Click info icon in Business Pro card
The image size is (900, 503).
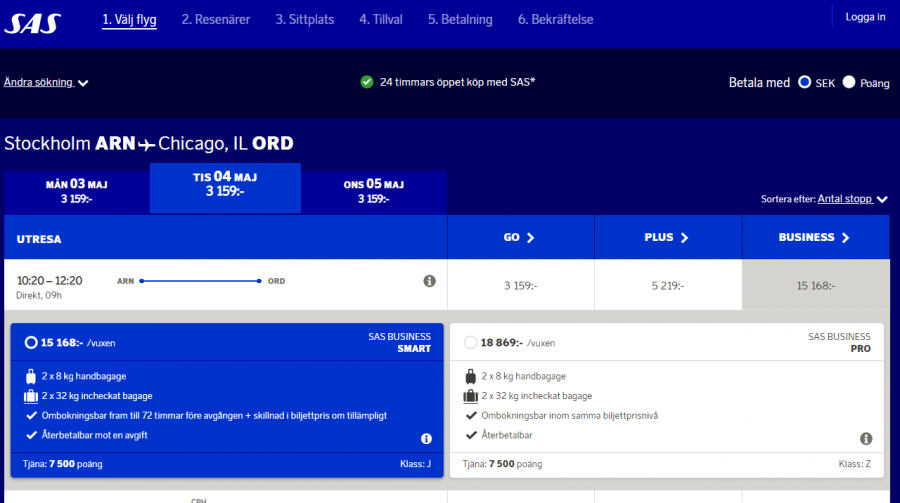[x=866, y=439]
